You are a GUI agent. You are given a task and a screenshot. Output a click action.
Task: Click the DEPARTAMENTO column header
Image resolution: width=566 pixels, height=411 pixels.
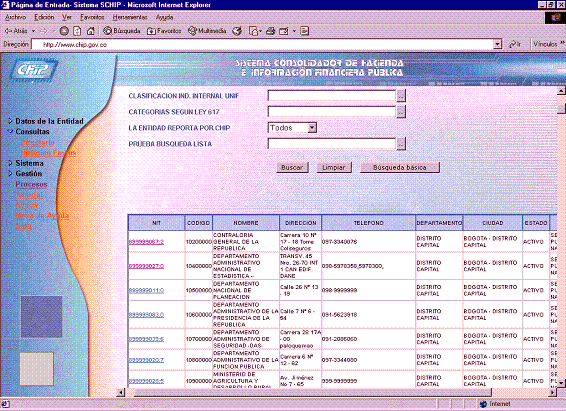[x=439, y=223]
